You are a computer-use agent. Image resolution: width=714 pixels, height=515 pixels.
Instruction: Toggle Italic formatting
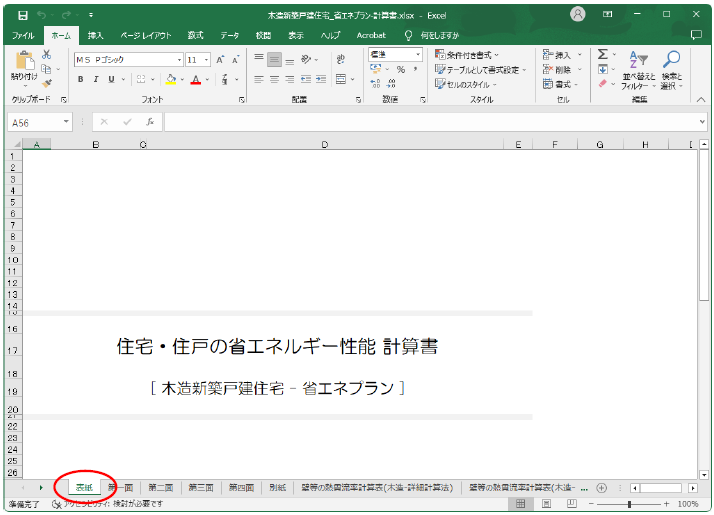click(96, 79)
